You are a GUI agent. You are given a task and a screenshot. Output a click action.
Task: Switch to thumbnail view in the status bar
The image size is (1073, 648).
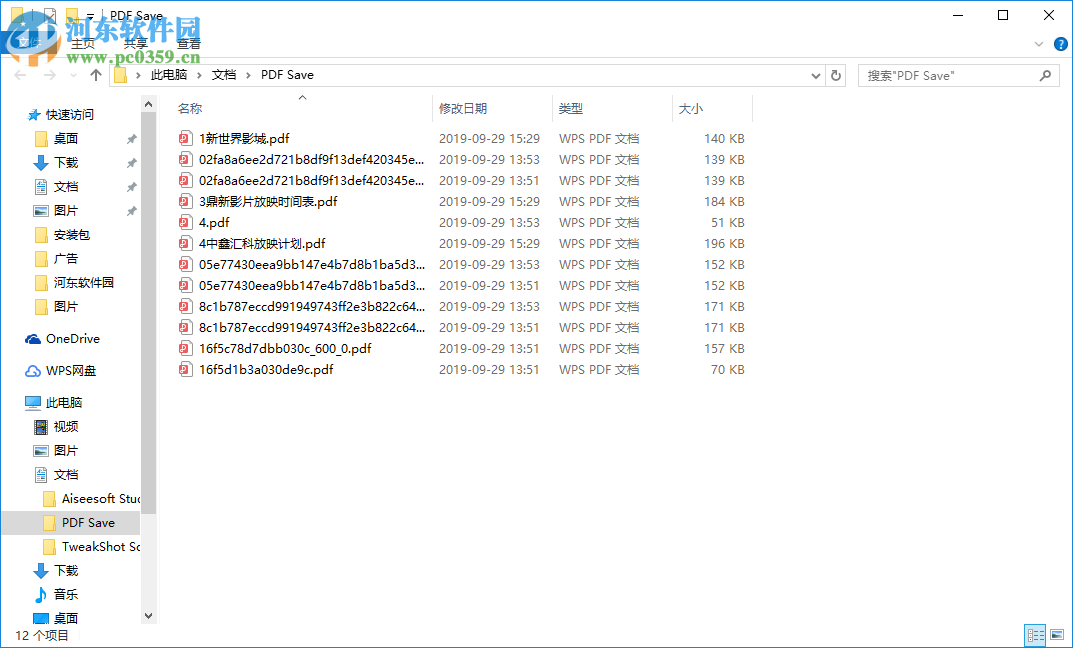tap(1057, 635)
